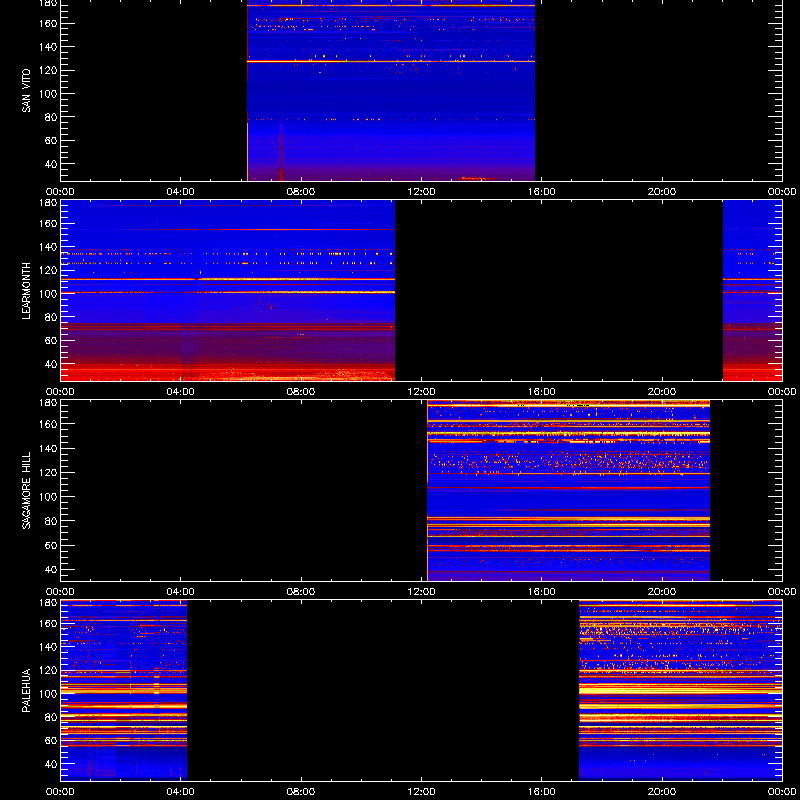Image resolution: width=800 pixels, height=800 pixels.
Task: Select Learmonth's spectrogram block starting at 00:00
Action: tap(228, 290)
